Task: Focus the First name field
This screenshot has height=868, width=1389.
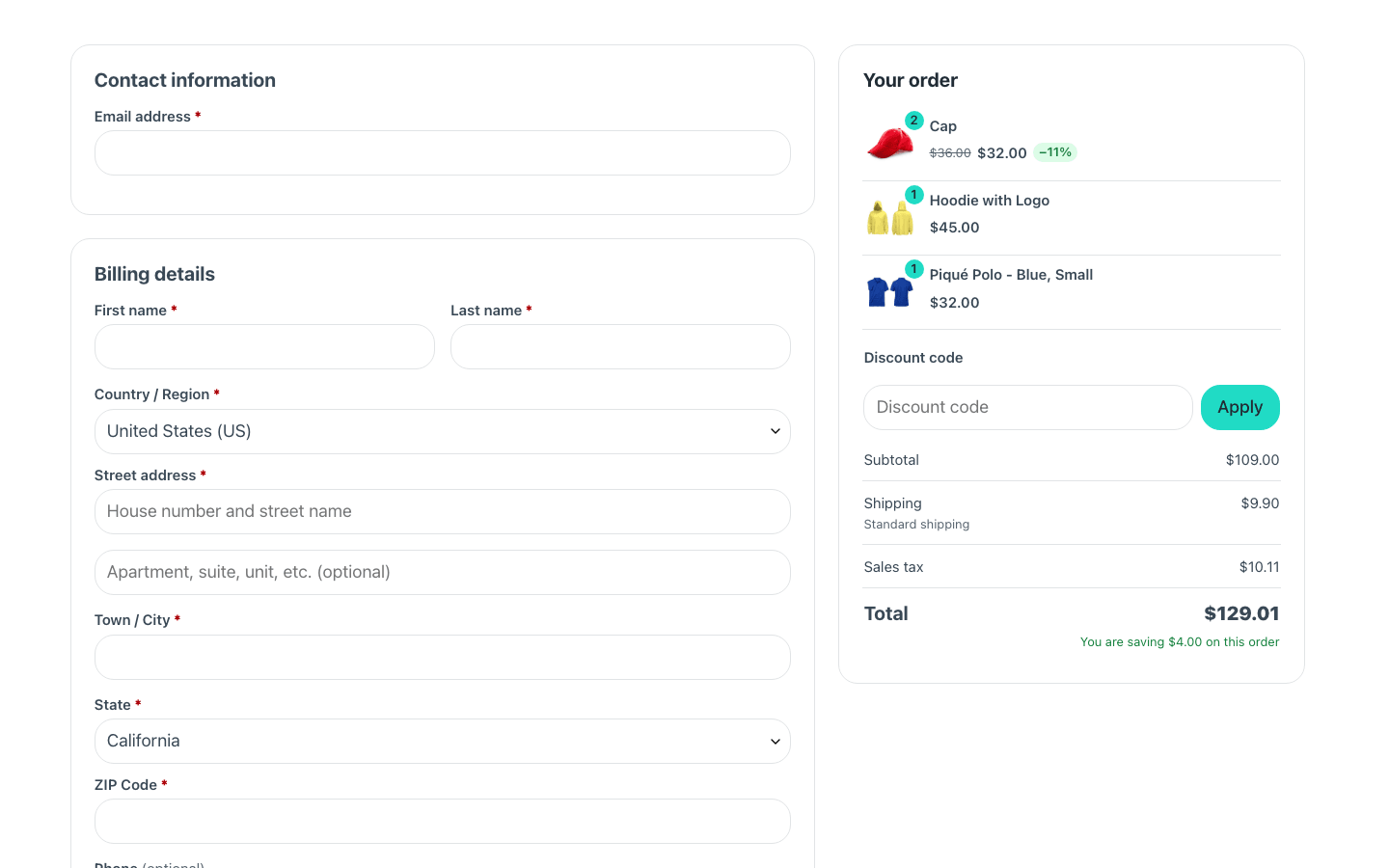Action: pyautogui.click(x=264, y=346)
